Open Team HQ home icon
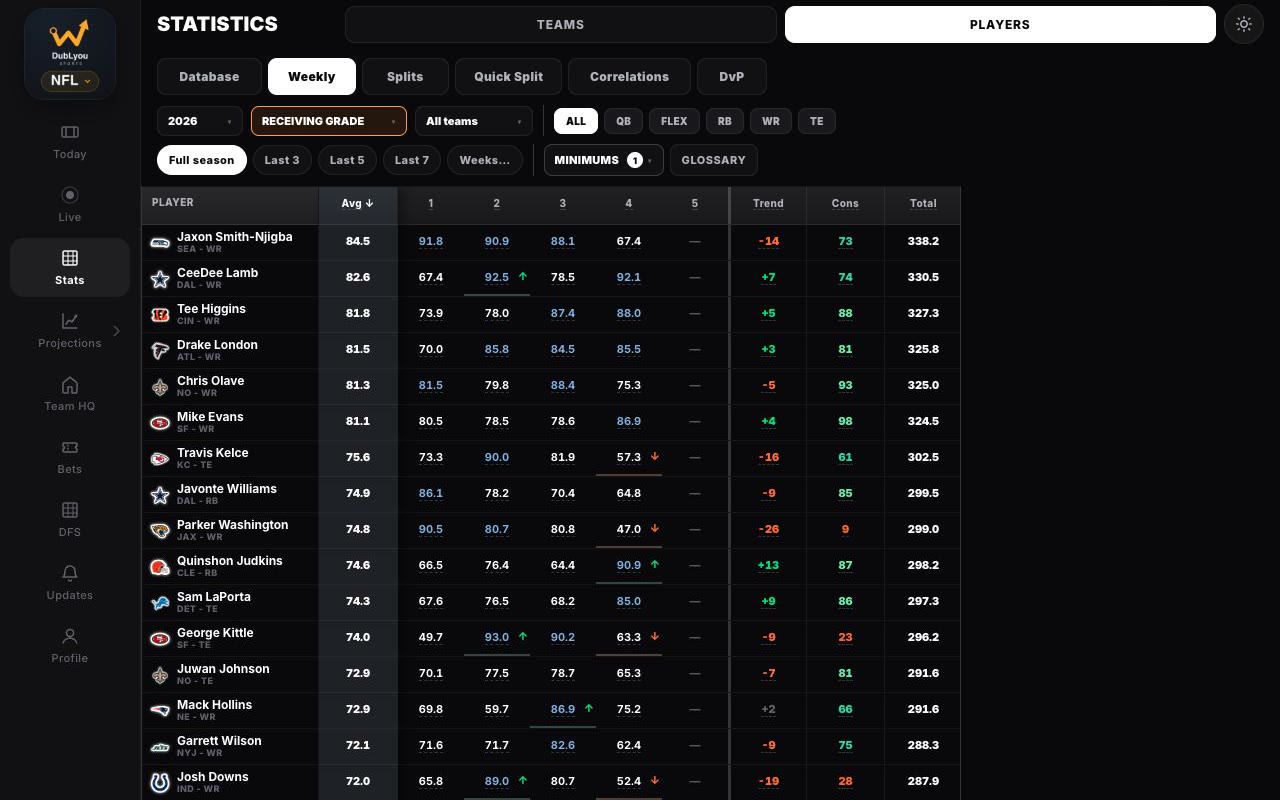1280x800 pixels. [70, 384]
